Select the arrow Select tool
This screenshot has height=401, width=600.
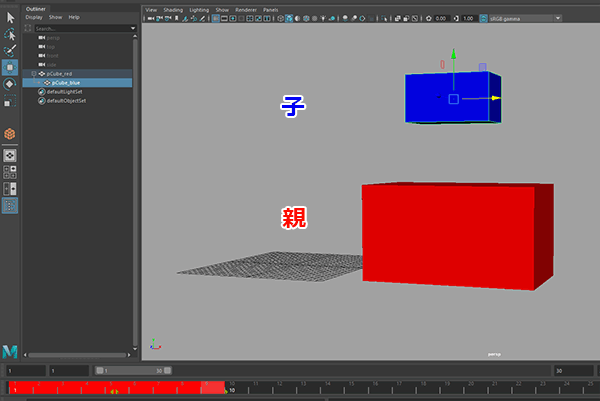click(x=10, y=16)
